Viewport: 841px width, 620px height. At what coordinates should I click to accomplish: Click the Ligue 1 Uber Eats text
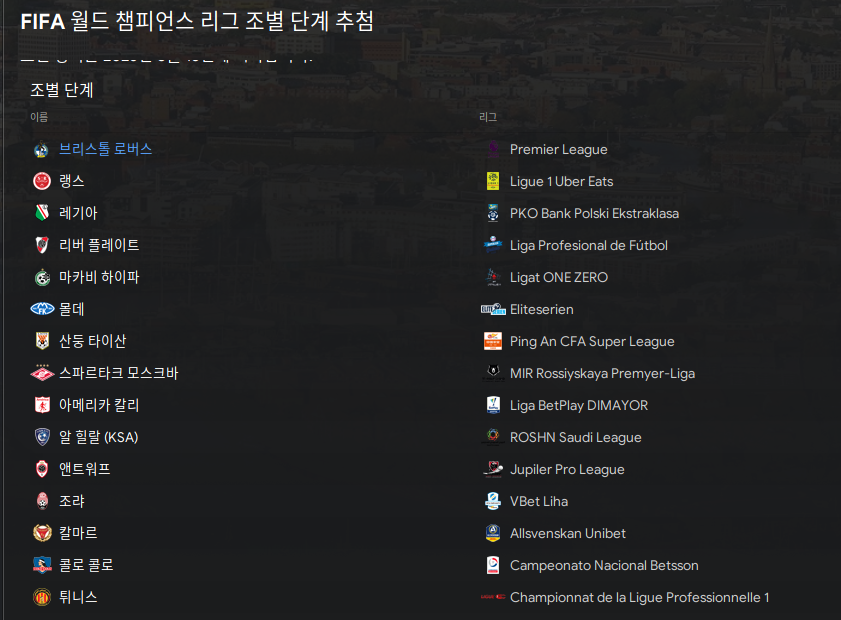pos(562,182)
